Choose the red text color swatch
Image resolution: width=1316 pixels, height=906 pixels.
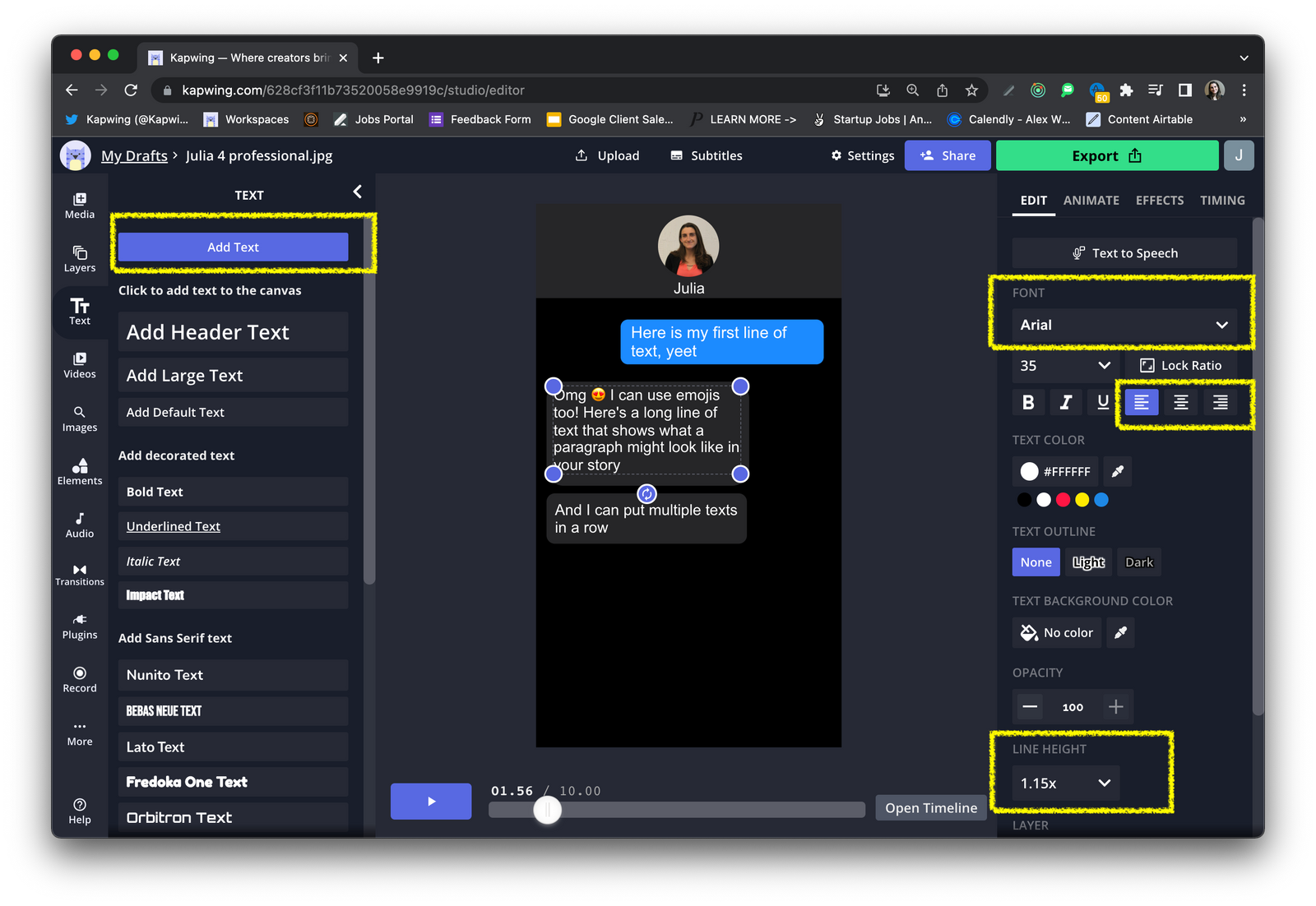tap(1063, 500)
